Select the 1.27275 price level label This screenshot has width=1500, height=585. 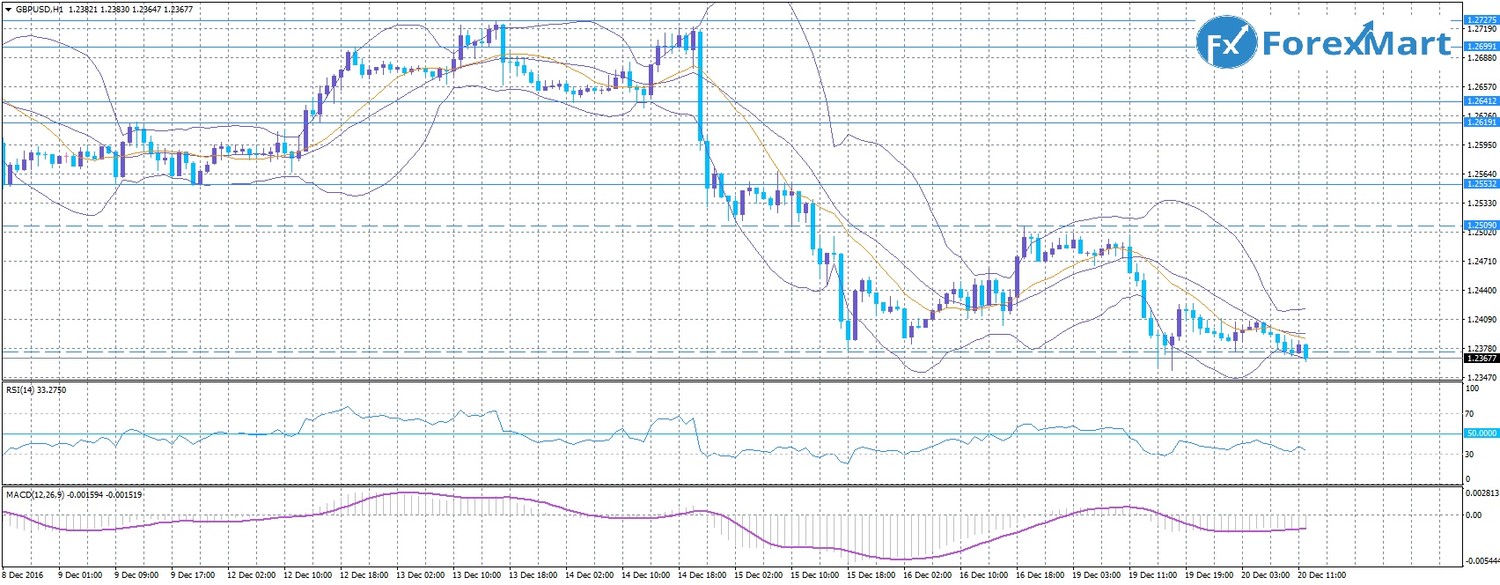coord(1480,19)
